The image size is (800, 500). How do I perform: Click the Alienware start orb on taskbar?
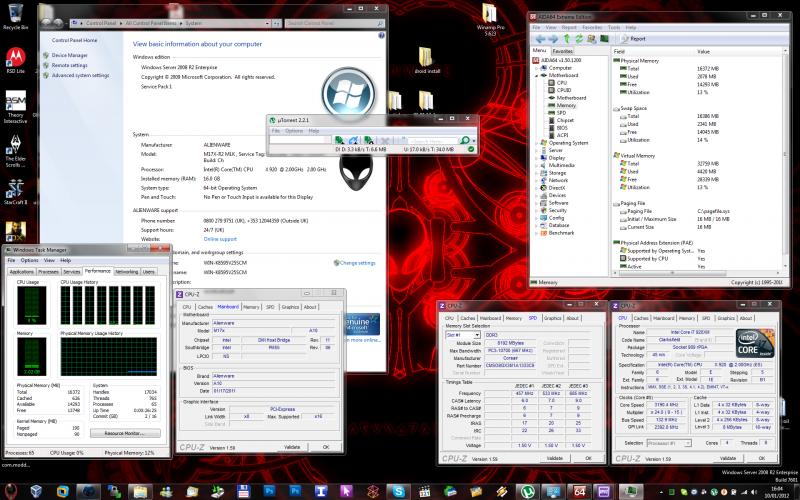pyautogui.click(x=10, y=491)
